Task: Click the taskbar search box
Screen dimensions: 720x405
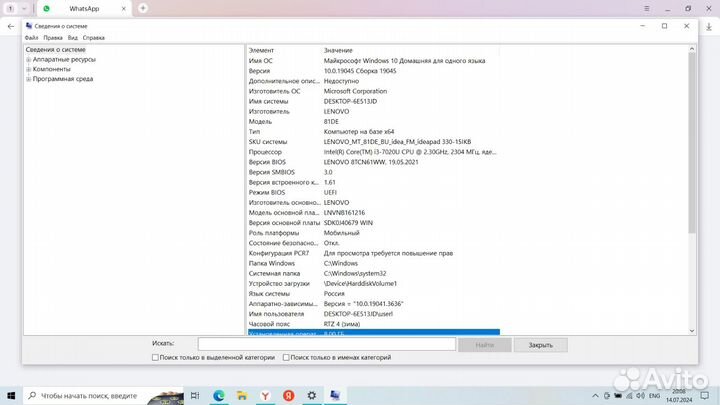Action: coord(103,395)
